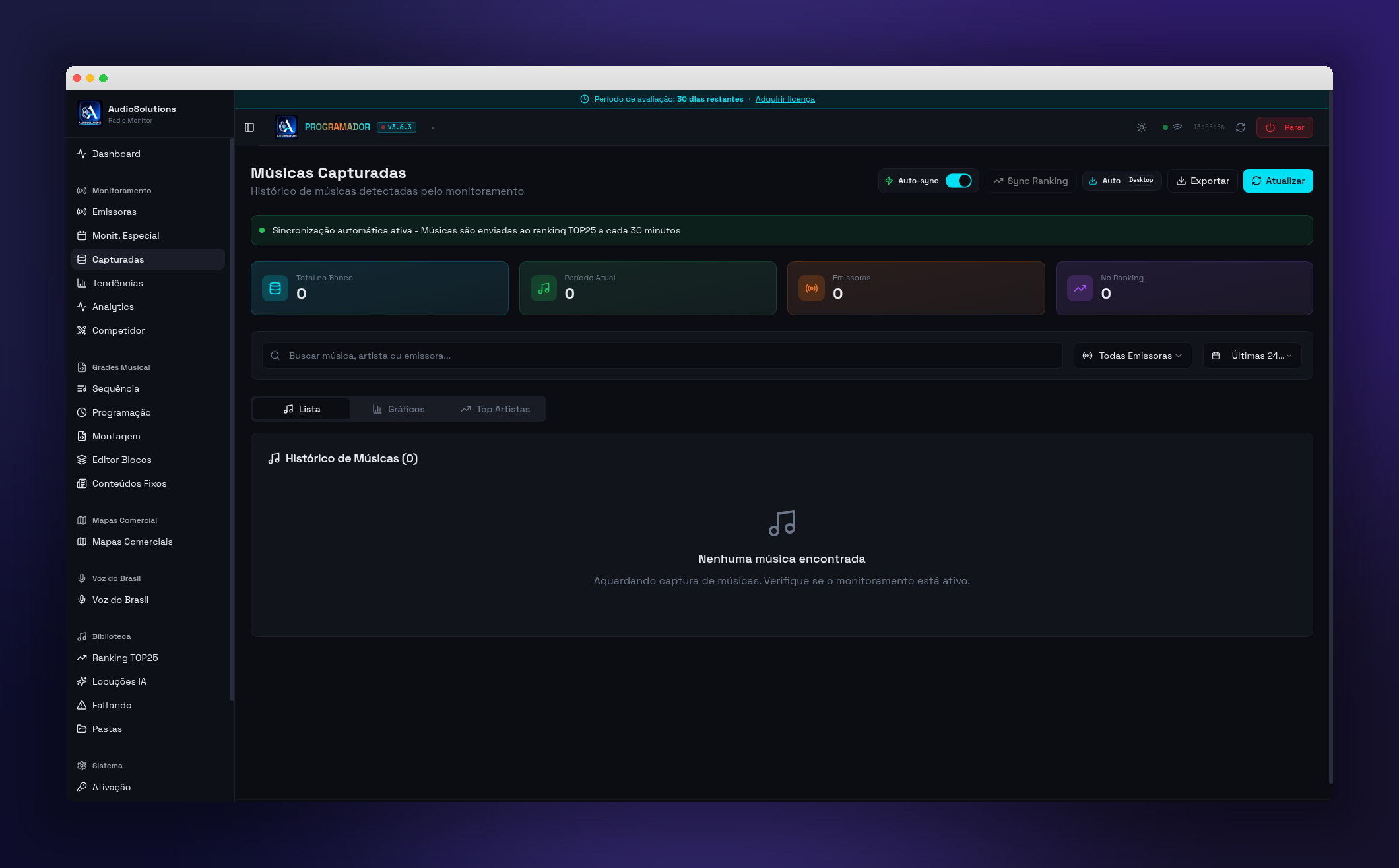Open Mapas Comerciais in the sidebar
This screenshot has height=868, width=1399.
(x=148, y=542)
